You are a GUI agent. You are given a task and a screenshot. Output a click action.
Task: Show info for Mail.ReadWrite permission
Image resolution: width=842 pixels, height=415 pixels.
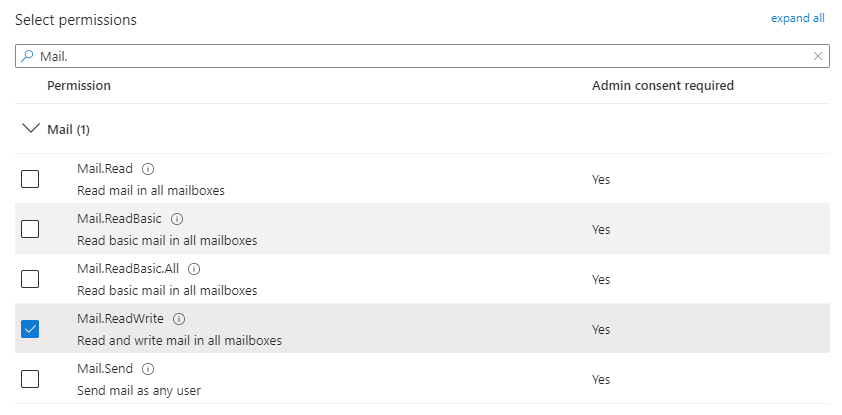click(x=179, y=319)
